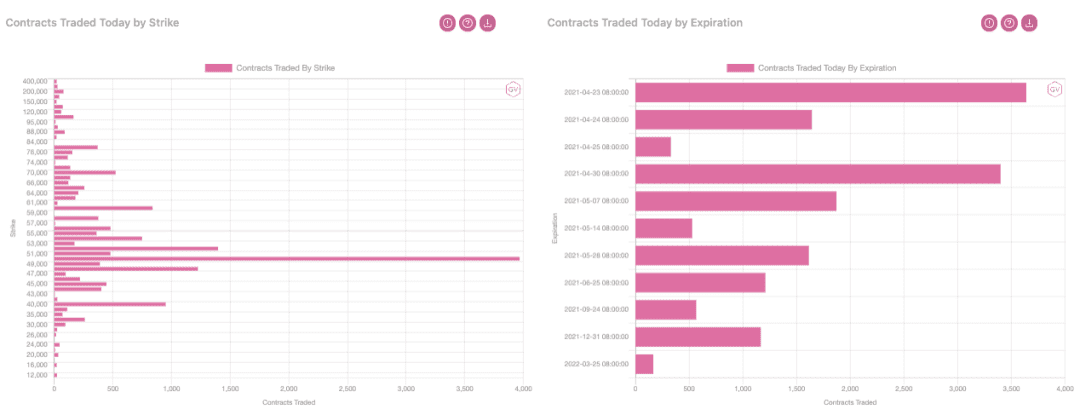Select the 2021-04-23 expiration bar
This screenshot has width=1080, height=415.
831,92
